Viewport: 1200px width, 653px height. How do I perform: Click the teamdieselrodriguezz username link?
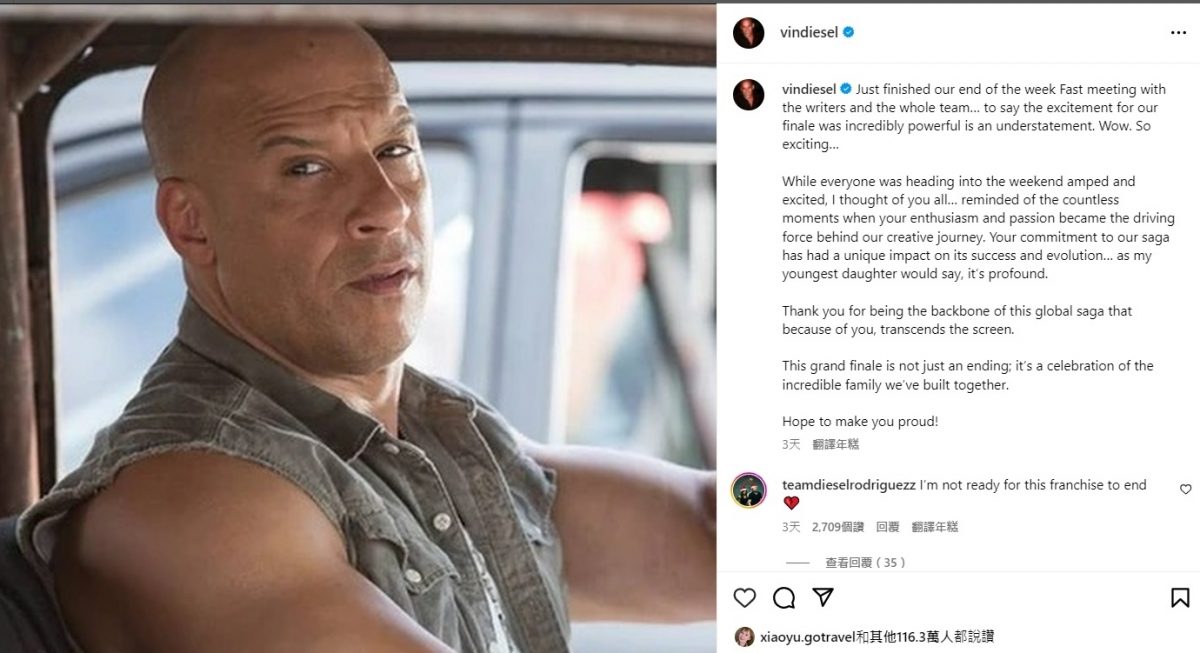pyautogui.click(x=848, y=485)
